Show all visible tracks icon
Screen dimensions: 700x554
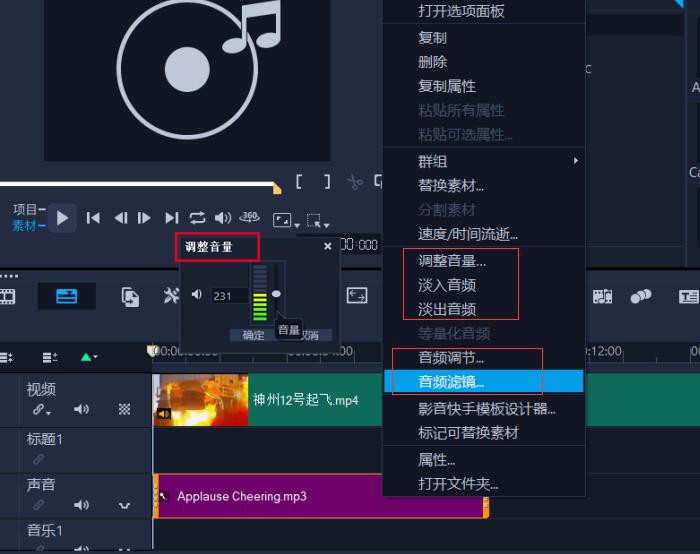[6, 358]
